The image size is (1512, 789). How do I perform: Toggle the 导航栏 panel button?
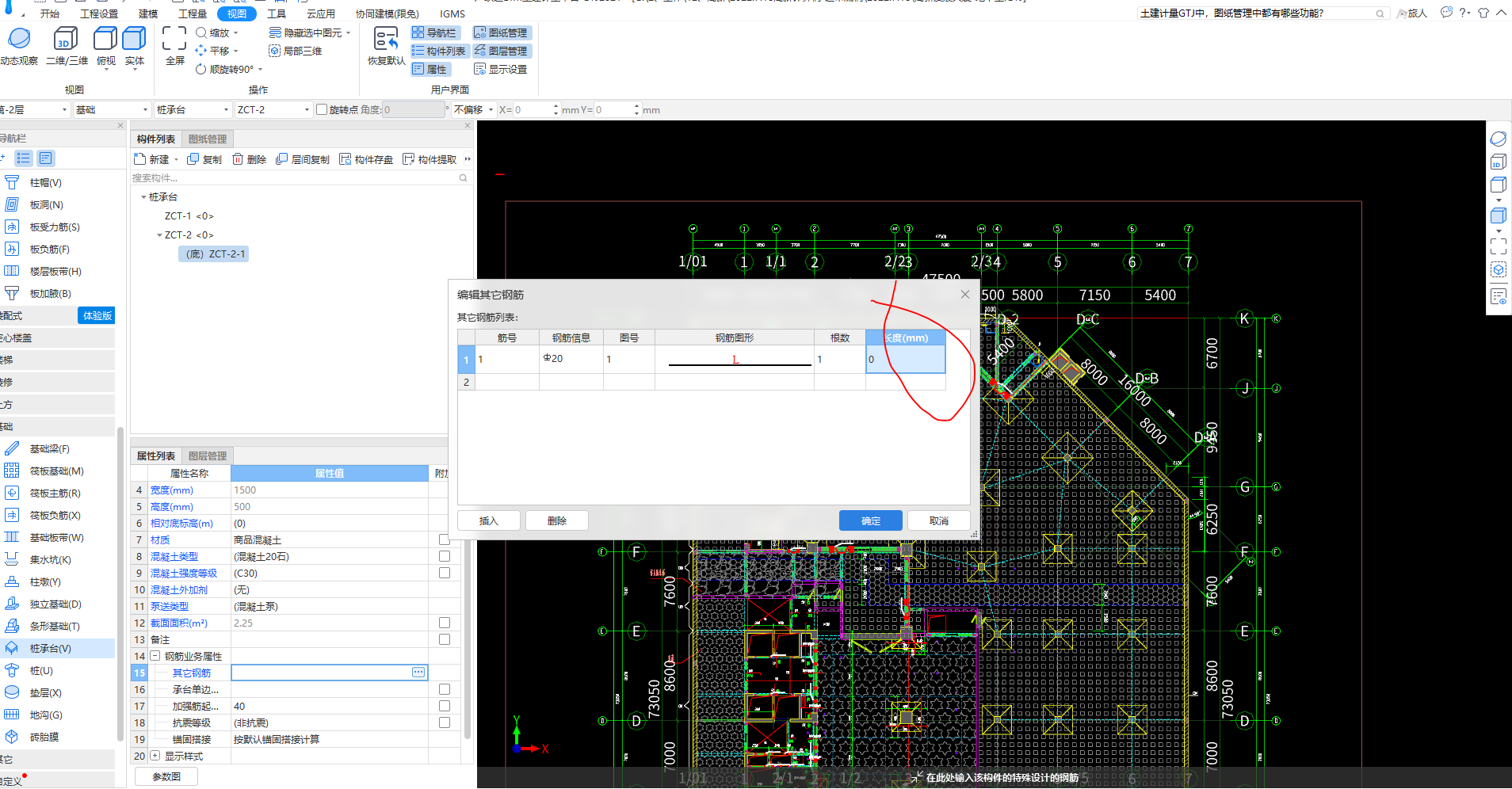tap(434, 32)
